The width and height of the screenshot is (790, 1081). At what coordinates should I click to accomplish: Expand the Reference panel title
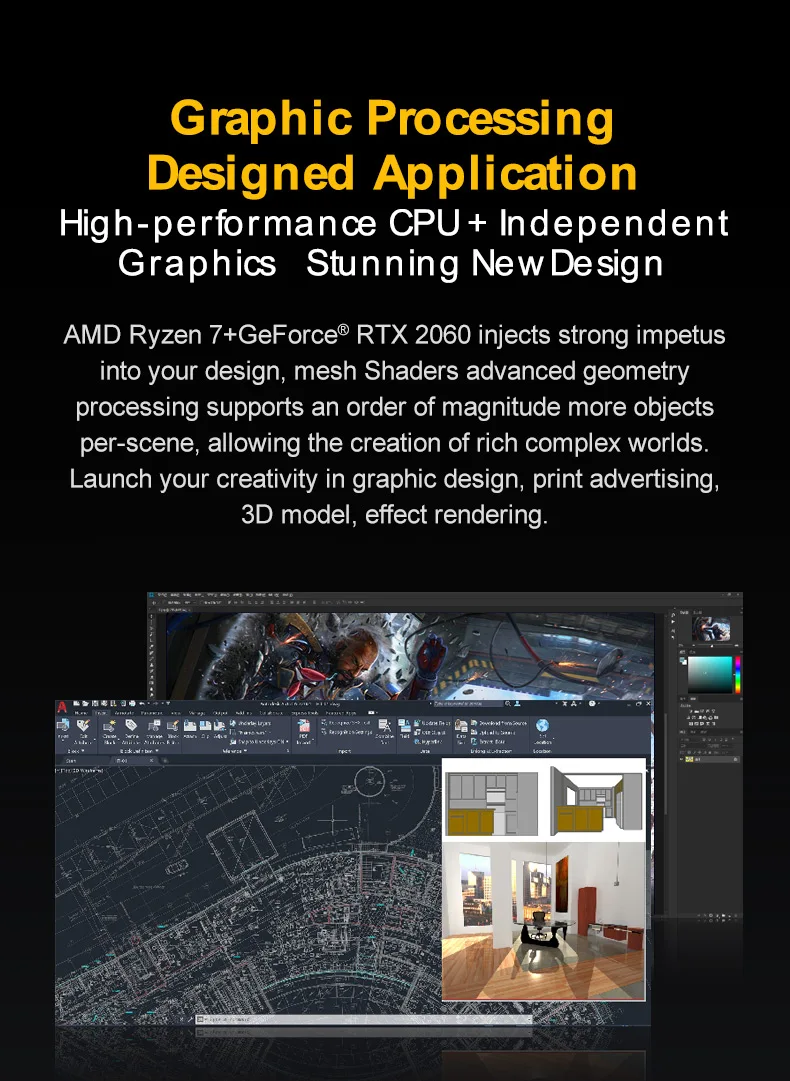pos(235,751)
